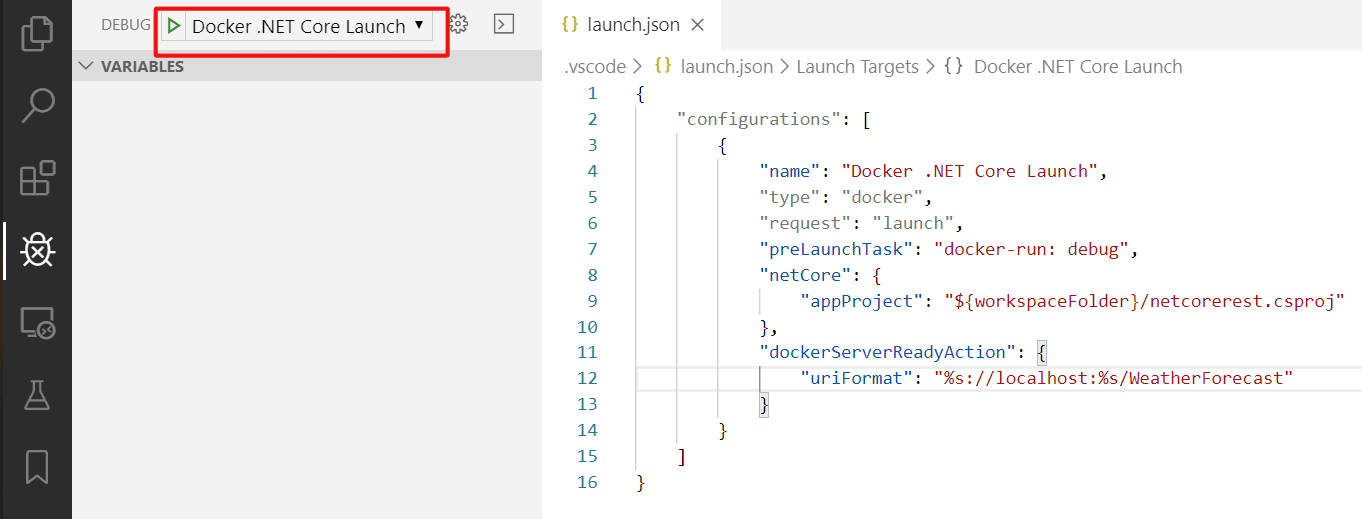Collapse the VARIABLES section
The height and width of the screenshot is (519, 1362).
[306, 66]
